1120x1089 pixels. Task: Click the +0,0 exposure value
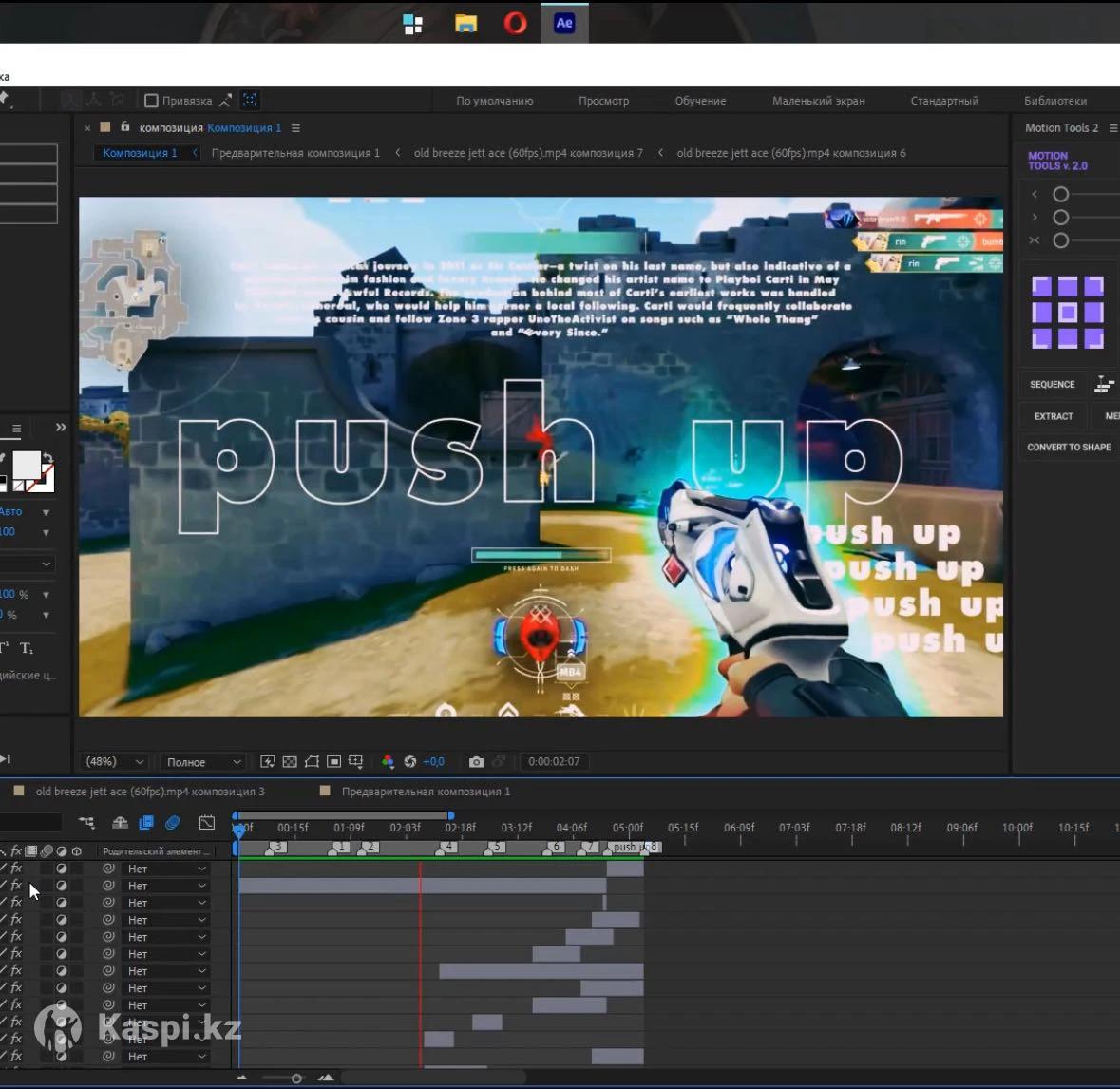click(433, 762)
